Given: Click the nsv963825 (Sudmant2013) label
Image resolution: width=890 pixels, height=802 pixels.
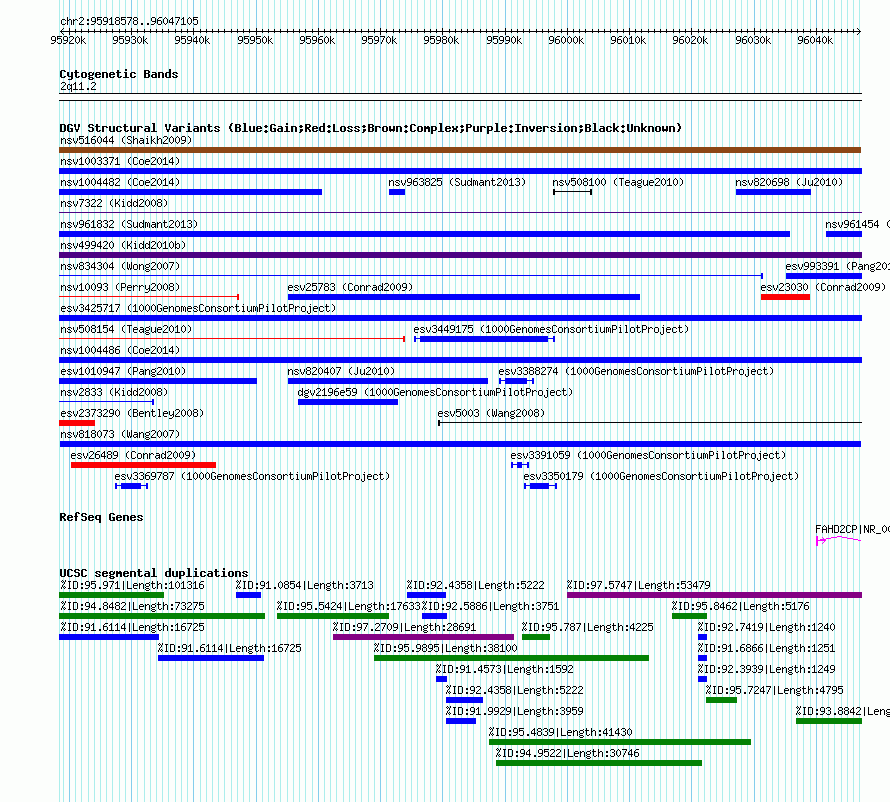Looking at the screenshot, I should 457,182.
